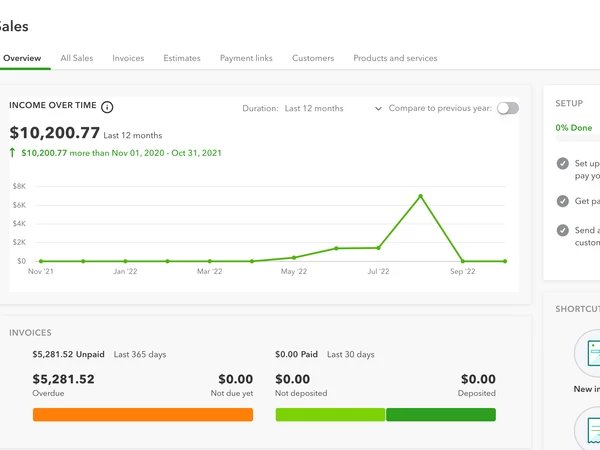
Task: Open the Products and services tab
Action: coord(395,58)
